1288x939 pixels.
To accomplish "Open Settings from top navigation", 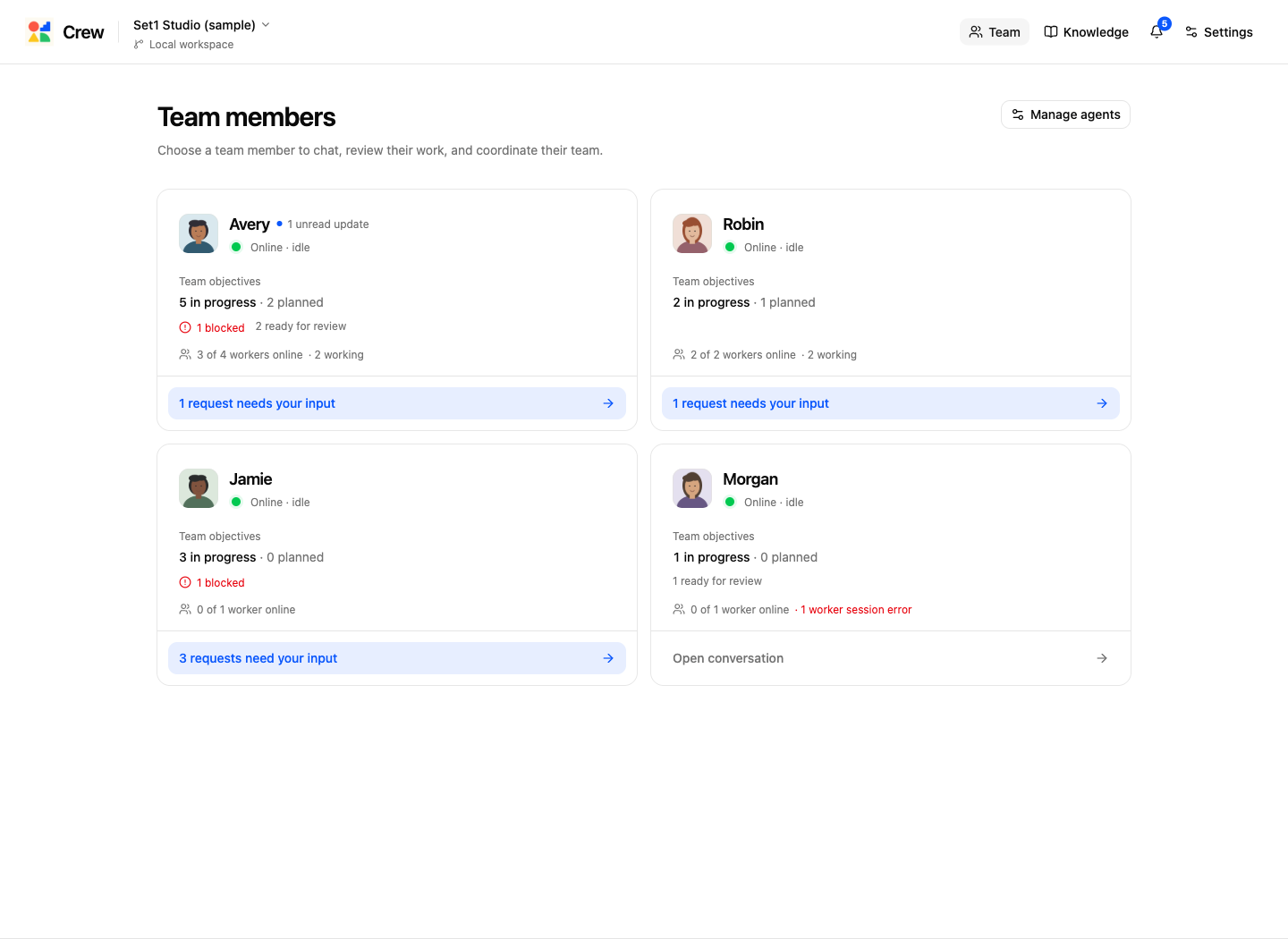I will (x=1218, y=32).
